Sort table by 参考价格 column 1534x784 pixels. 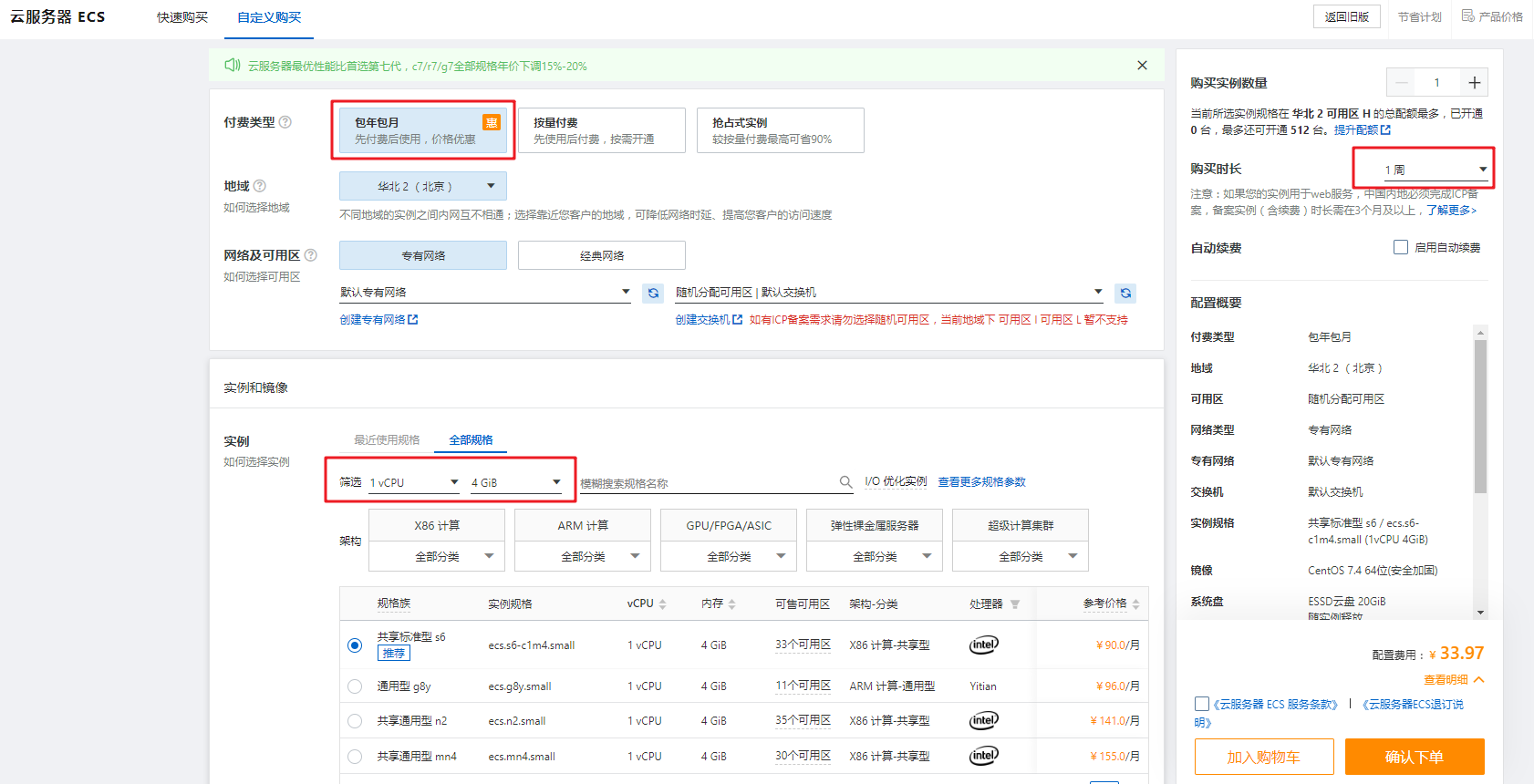1135,604
